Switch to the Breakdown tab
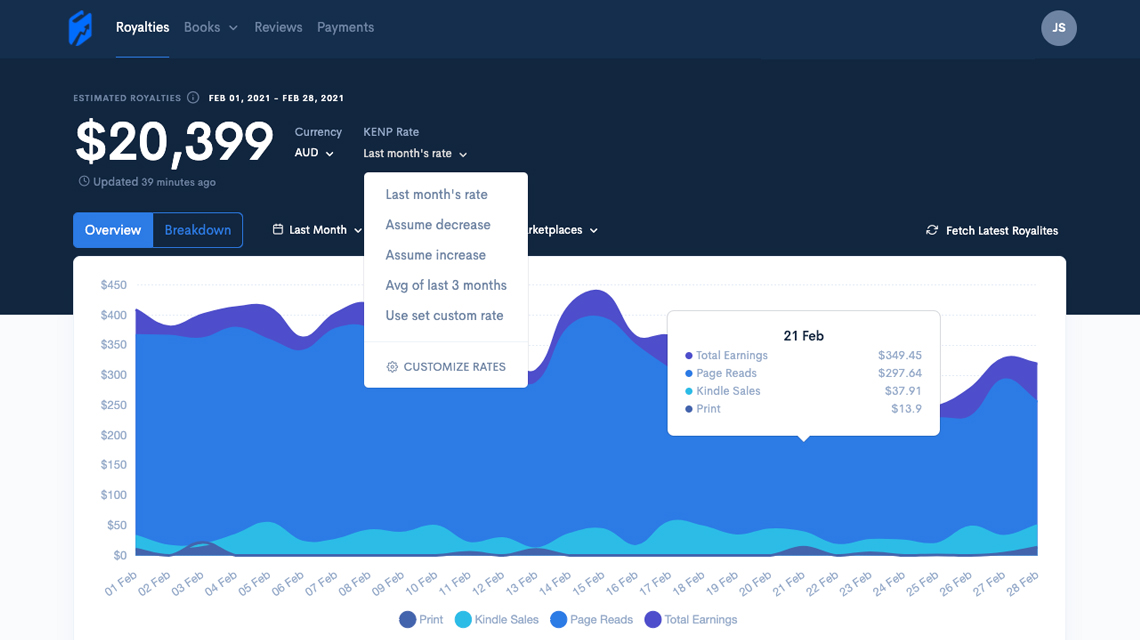This screenshot has width=1140, height=640. pyautogui.click(x=197, y=230)
